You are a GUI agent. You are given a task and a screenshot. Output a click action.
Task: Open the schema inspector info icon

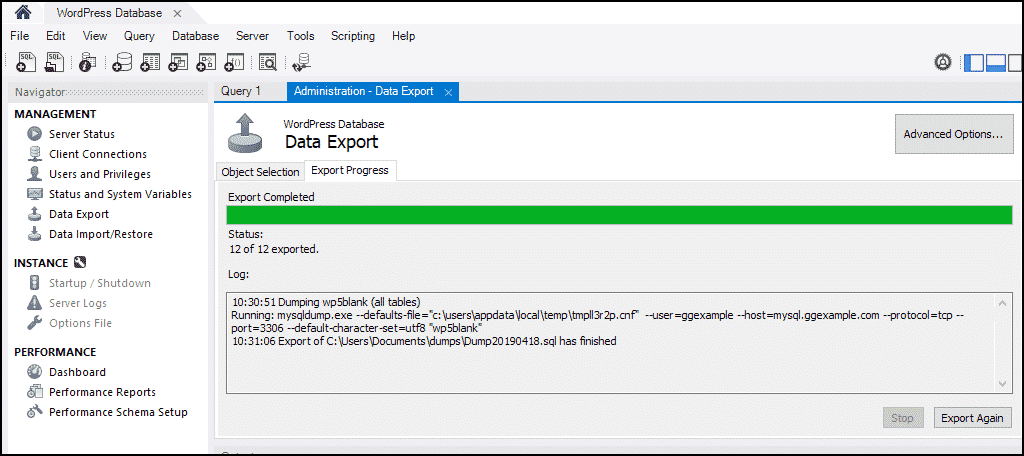88,61
